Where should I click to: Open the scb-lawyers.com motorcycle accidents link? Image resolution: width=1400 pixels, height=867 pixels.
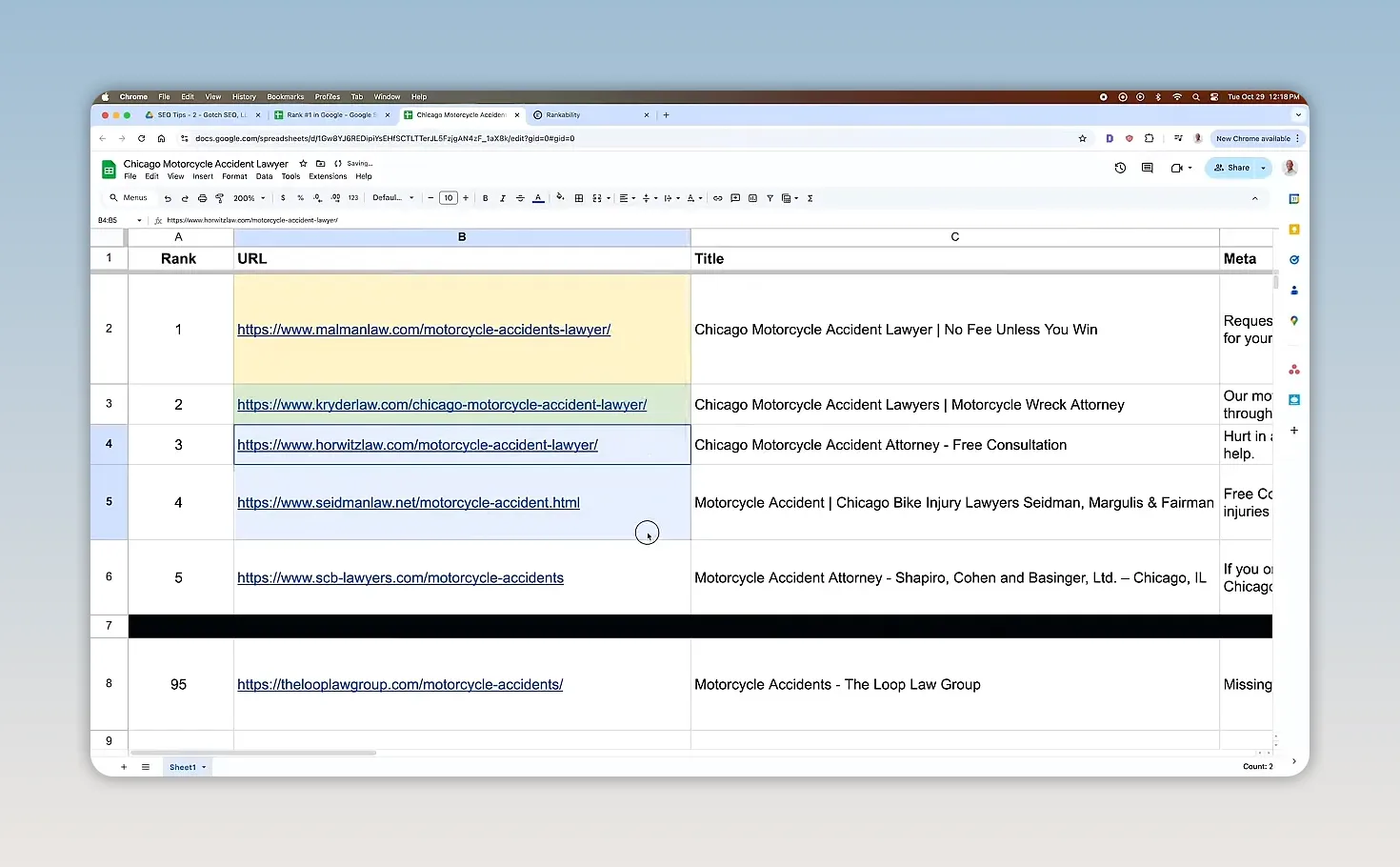400,578
